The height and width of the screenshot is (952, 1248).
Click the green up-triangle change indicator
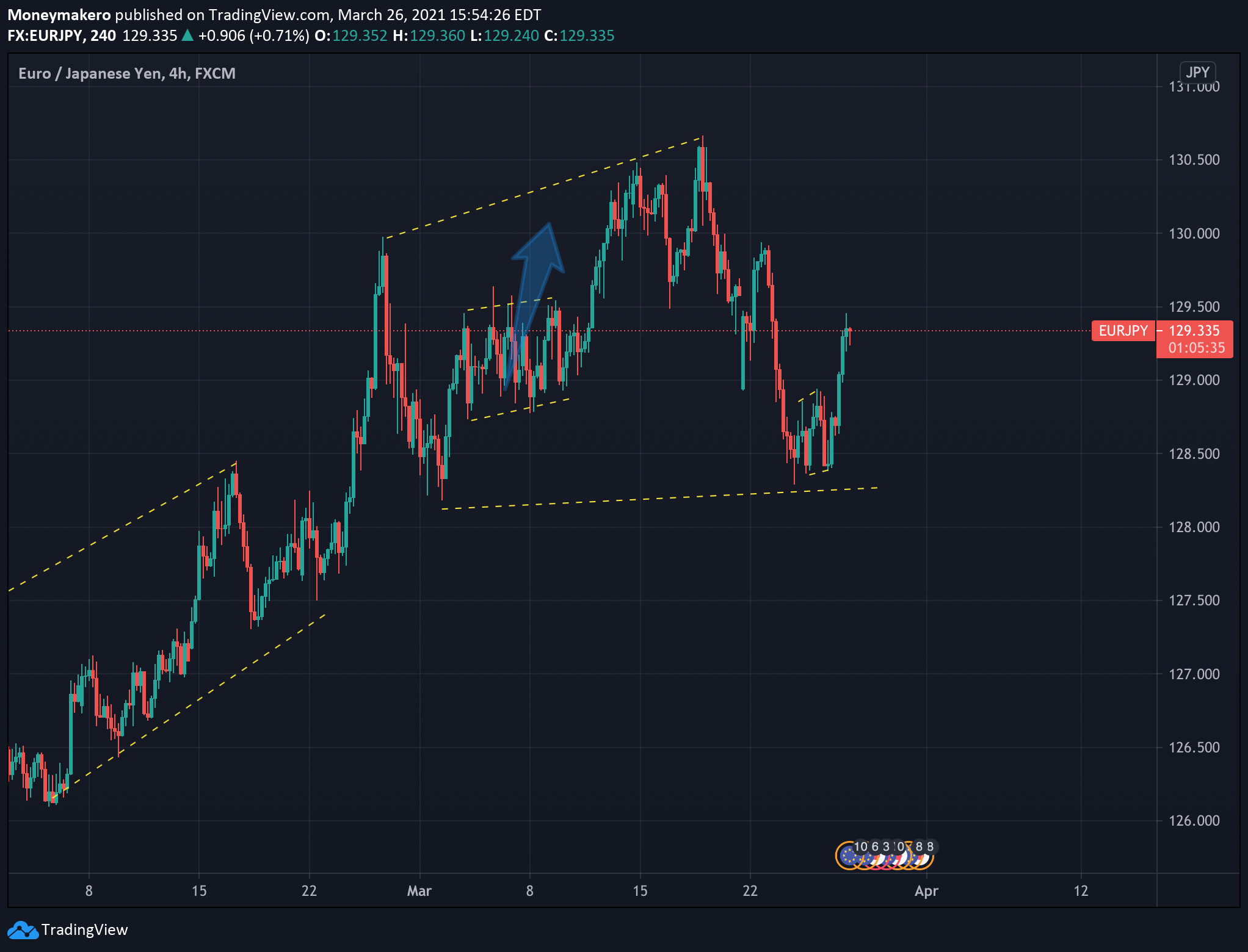click(187, 35)
